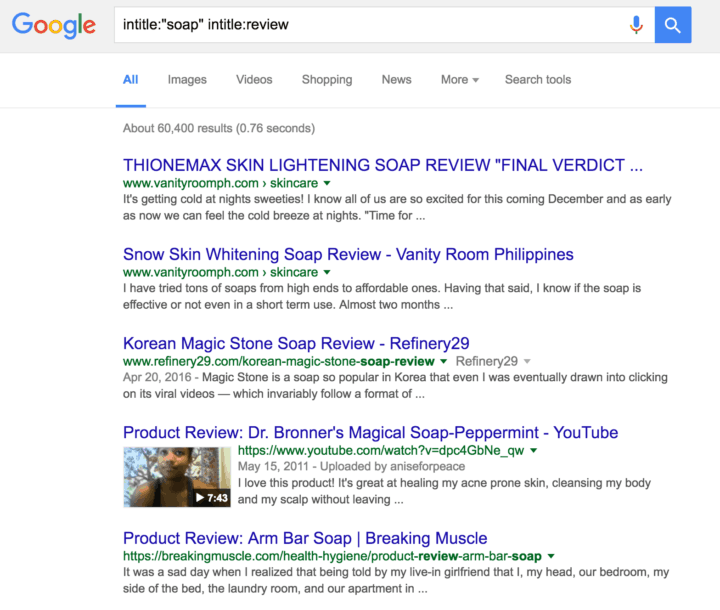Click the refinery29.com korean-magic-stone URL text
Screen dimensions: 720x610
[279, 361]
